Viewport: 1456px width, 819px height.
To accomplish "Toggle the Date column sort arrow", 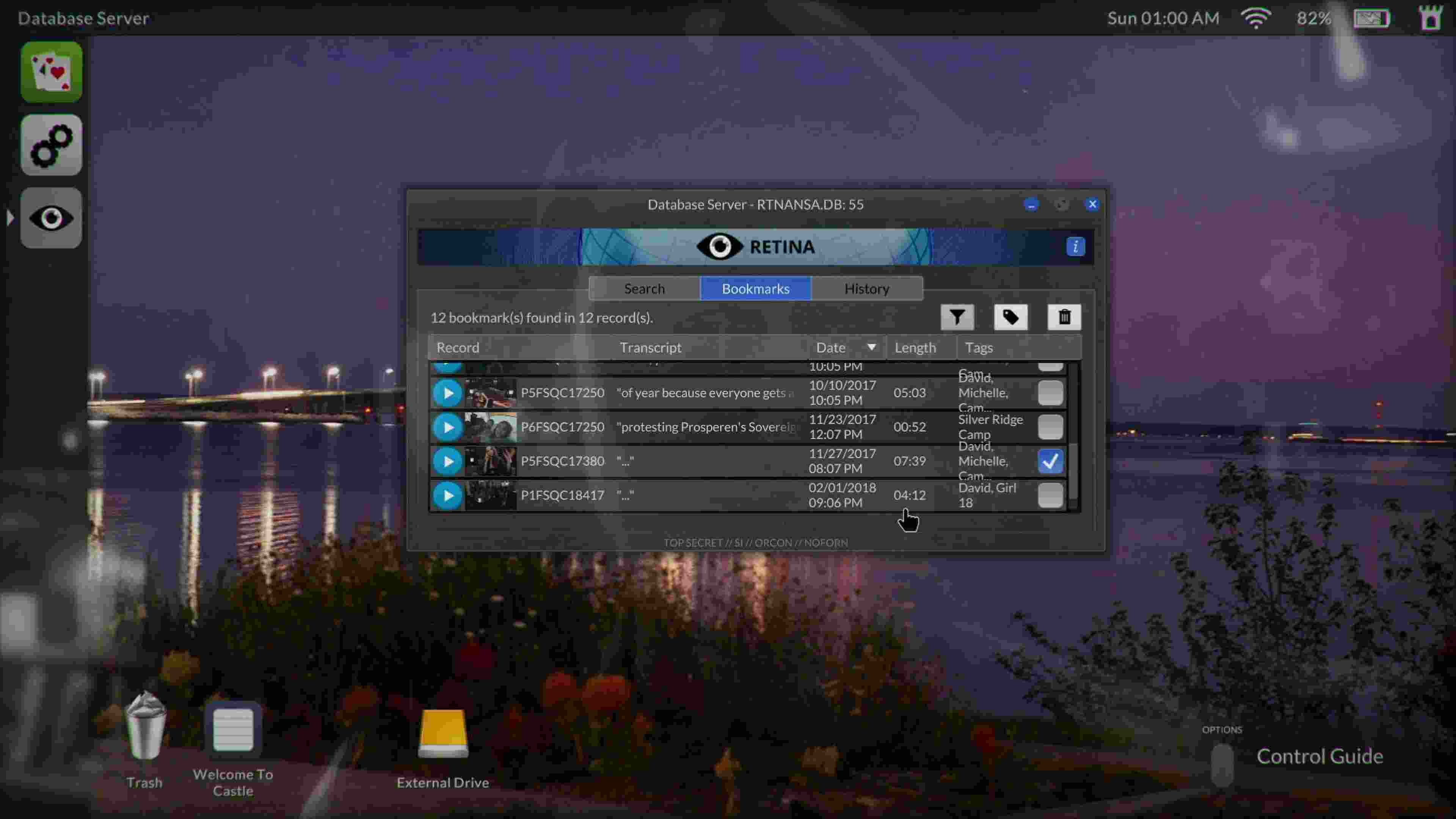I will [x=872, y=347].
